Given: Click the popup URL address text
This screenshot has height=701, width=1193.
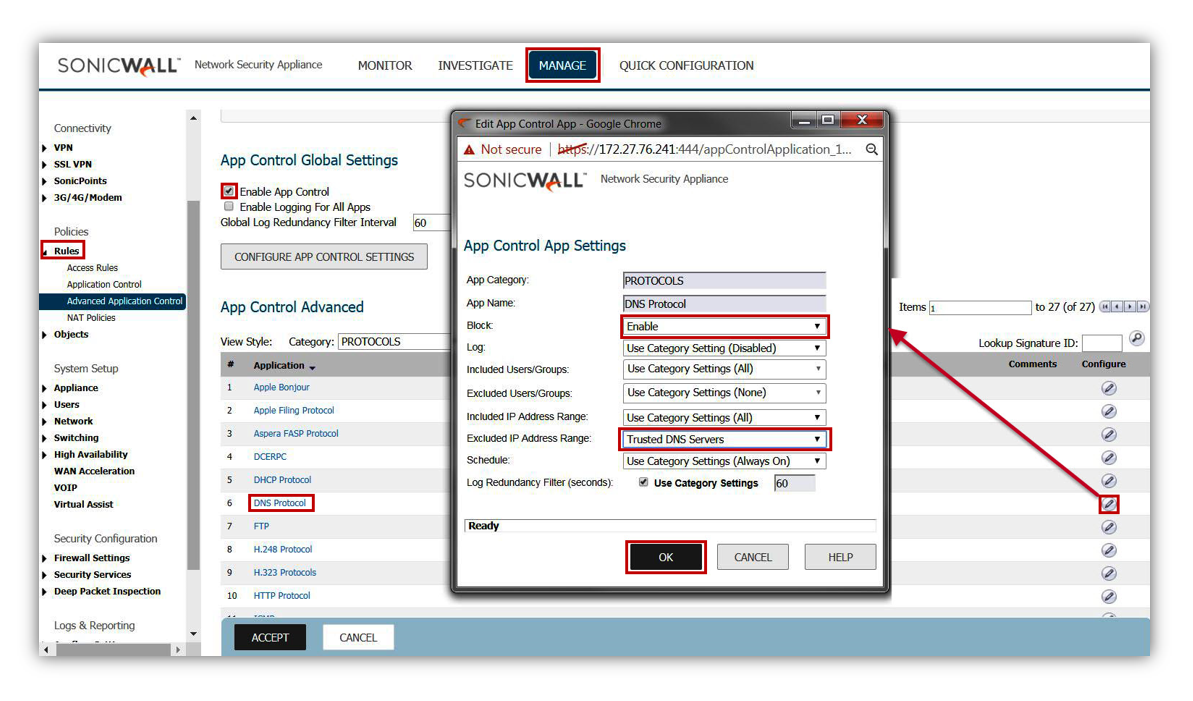Looking at the screenshot, I should 705,149.
